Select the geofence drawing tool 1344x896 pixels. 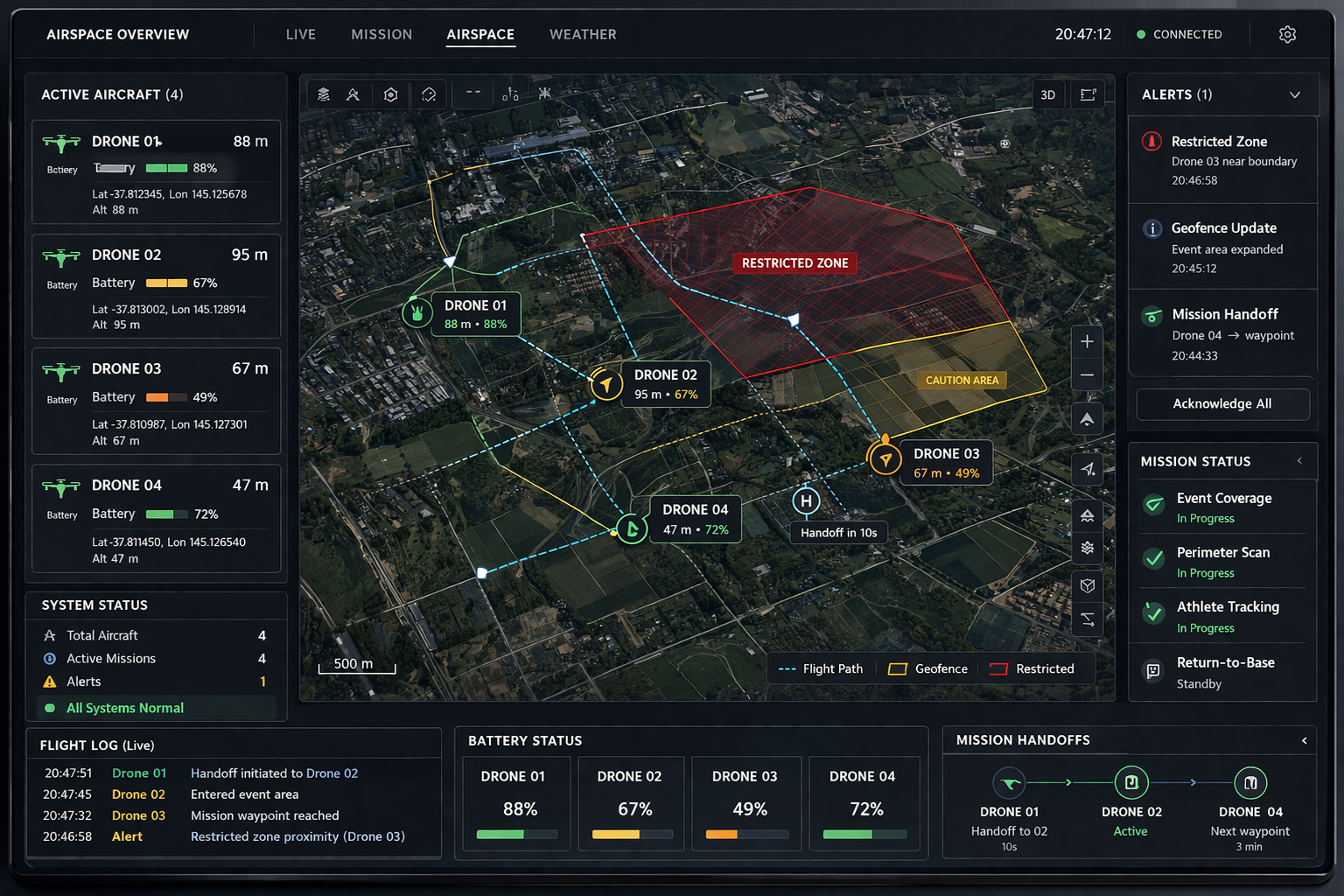pyautogui.click(x=391, y=94)
